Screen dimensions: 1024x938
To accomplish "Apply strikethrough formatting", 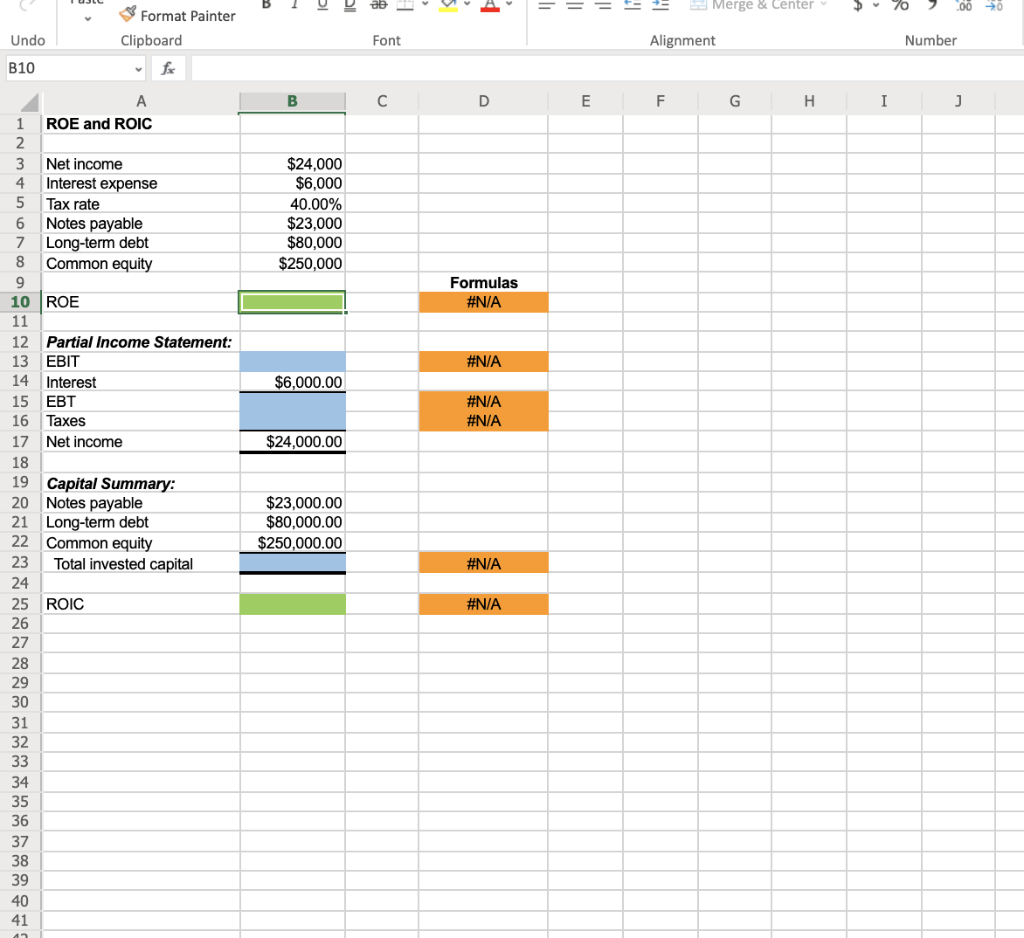I will [378, 6].
